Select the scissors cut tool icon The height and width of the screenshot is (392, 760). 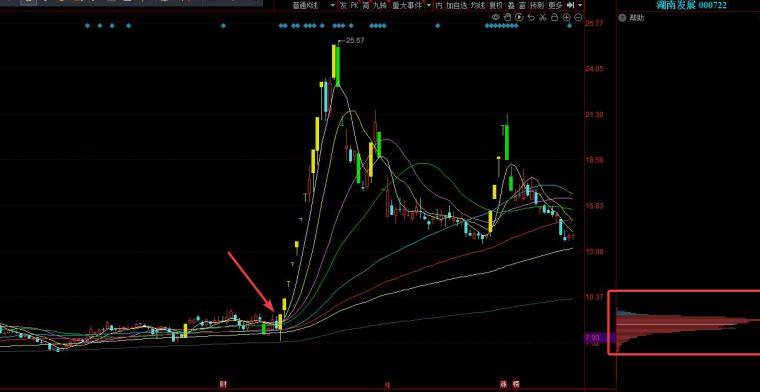tap(543, 17)
